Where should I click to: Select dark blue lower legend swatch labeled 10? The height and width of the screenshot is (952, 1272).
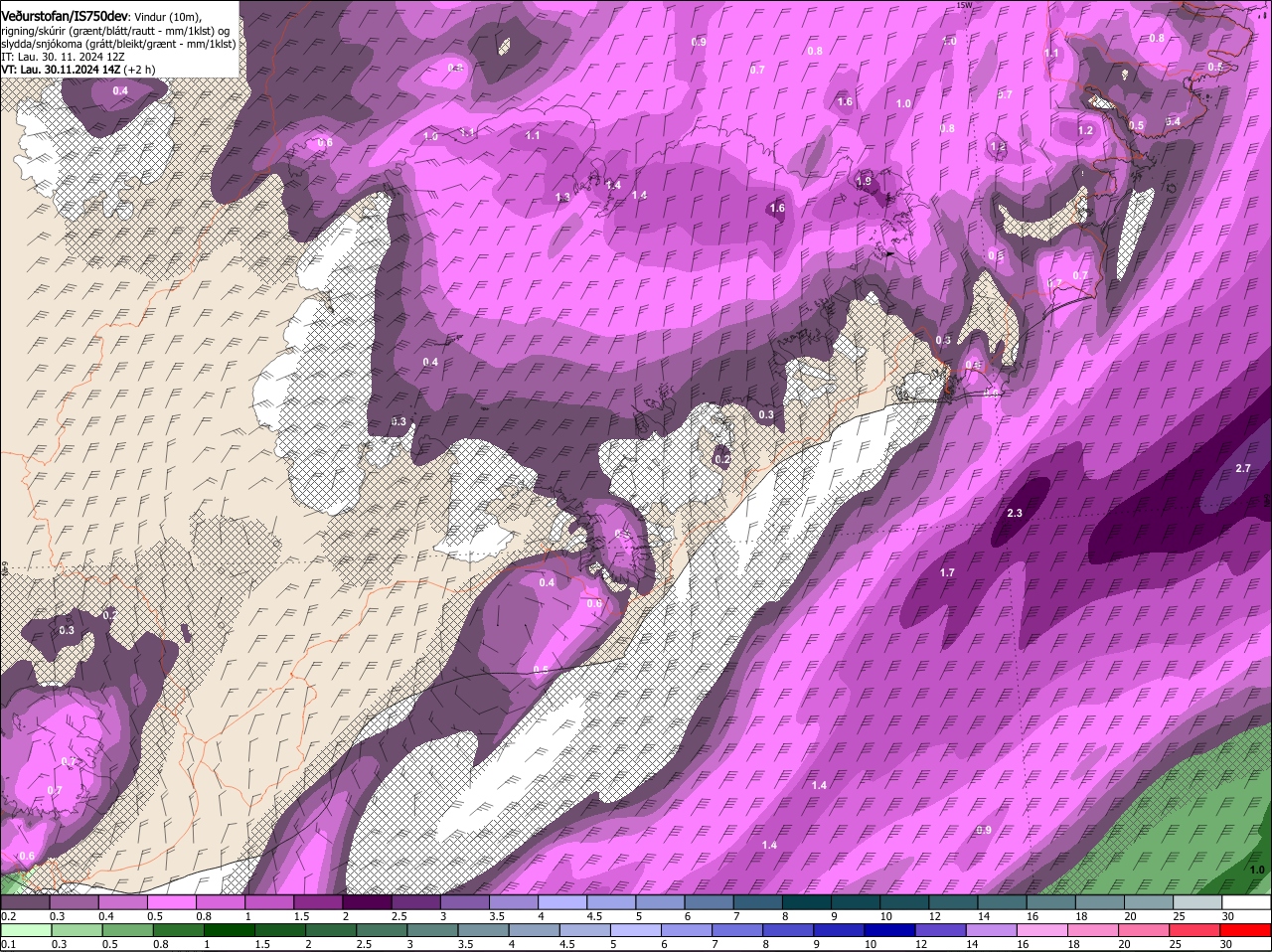[x=890, y=930]
